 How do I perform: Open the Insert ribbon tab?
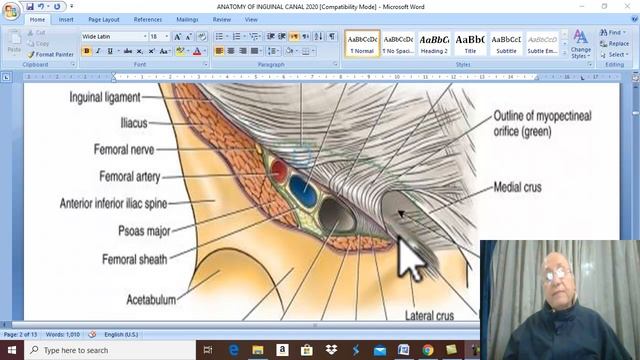pyautogui.click(x=66, y=20)
